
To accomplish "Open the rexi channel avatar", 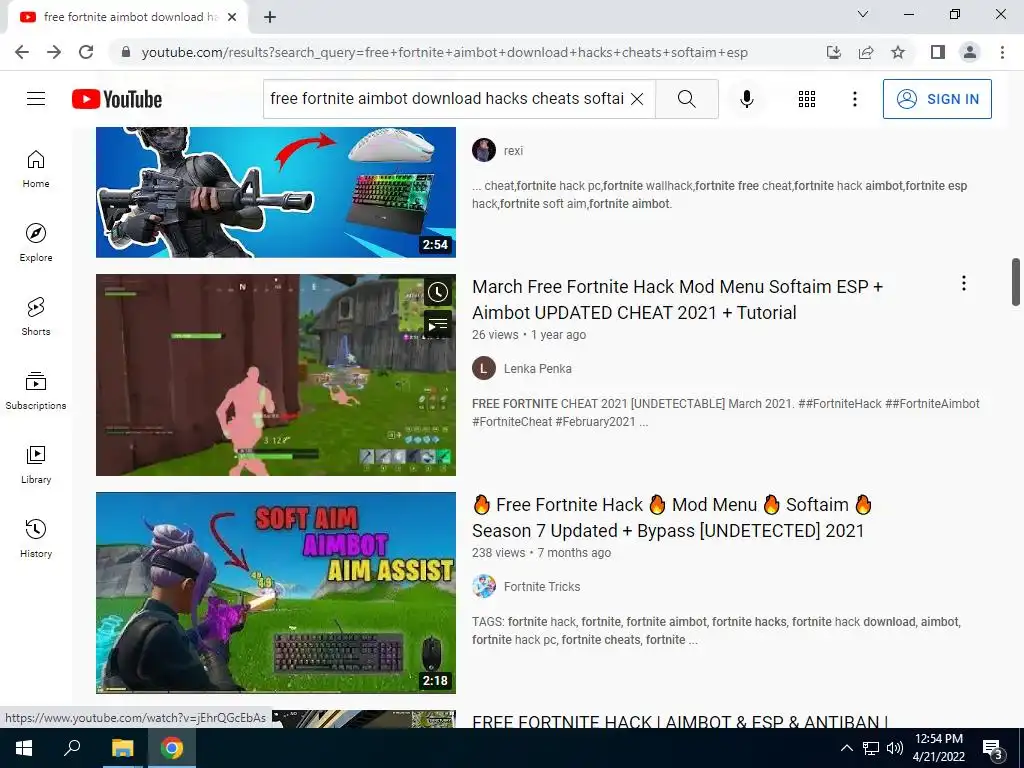I will pos(484,150).
